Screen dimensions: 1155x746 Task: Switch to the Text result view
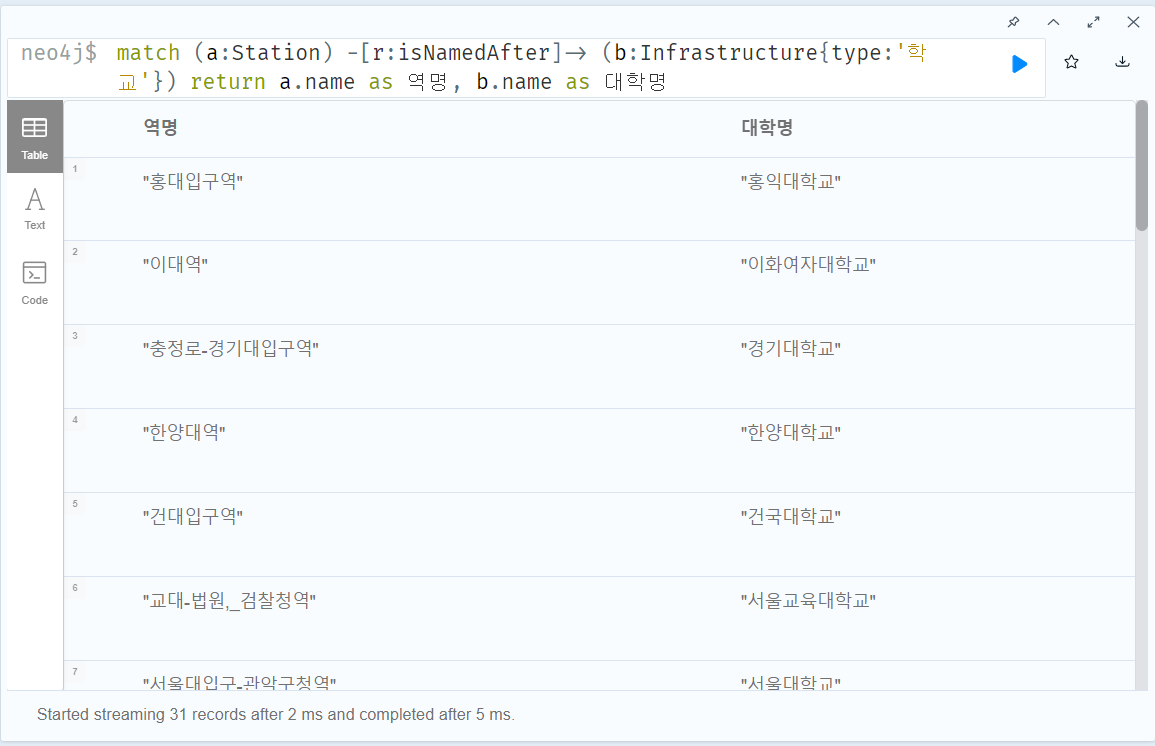(x=34, y=207)
